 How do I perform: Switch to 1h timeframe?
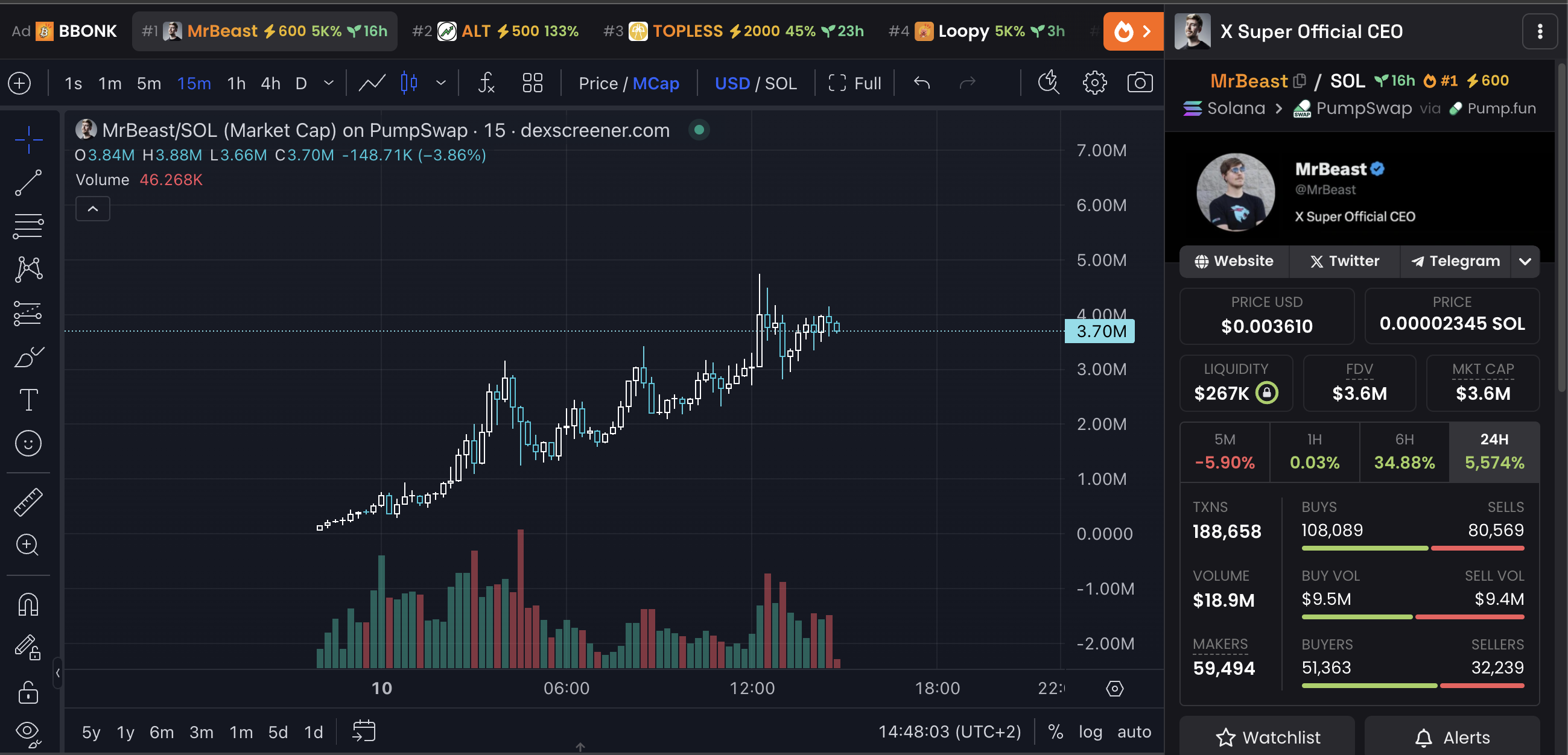tap(235, 83)
